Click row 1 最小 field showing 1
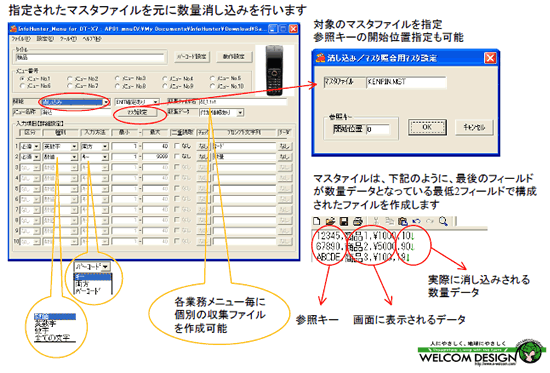Viewport: 550px width, 373px height. click(x=125, y=146)
